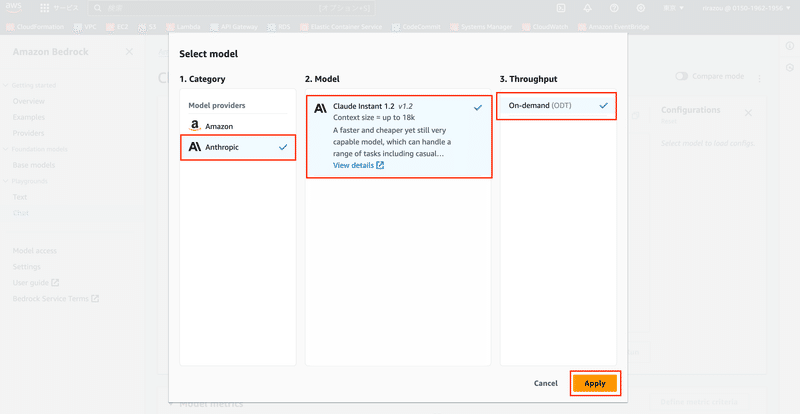Open the AWS services grid icon
The image size is (800, 414).
45,8
